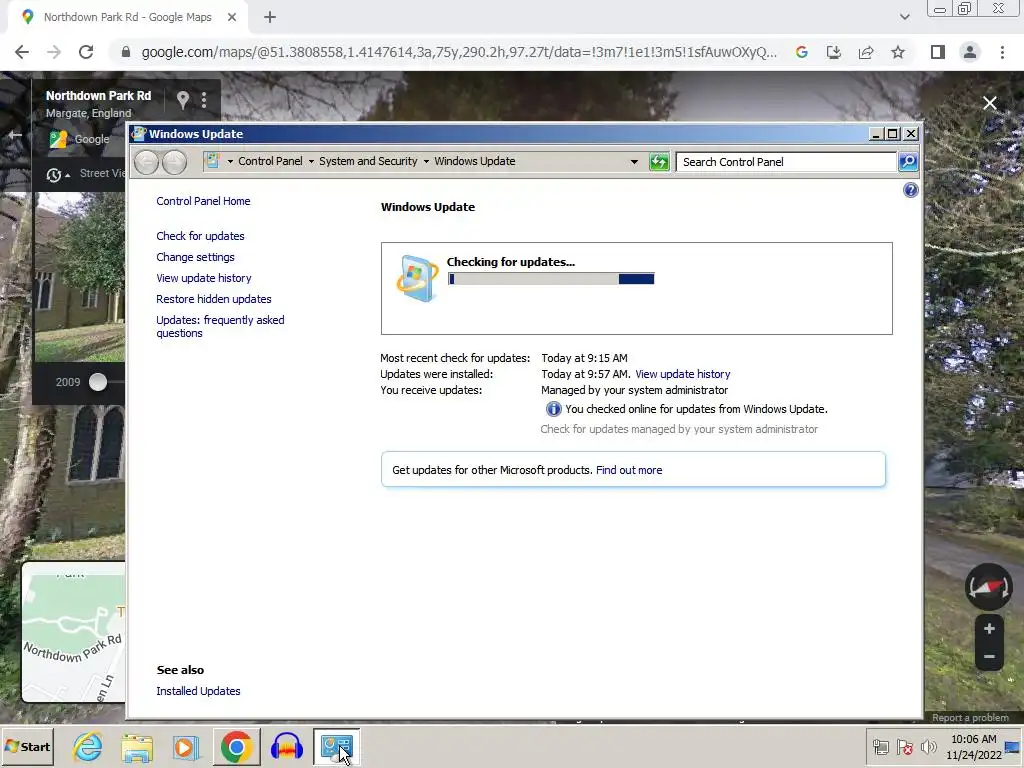
Task: Open the Start menu
Action: click(x=27, y=746)
